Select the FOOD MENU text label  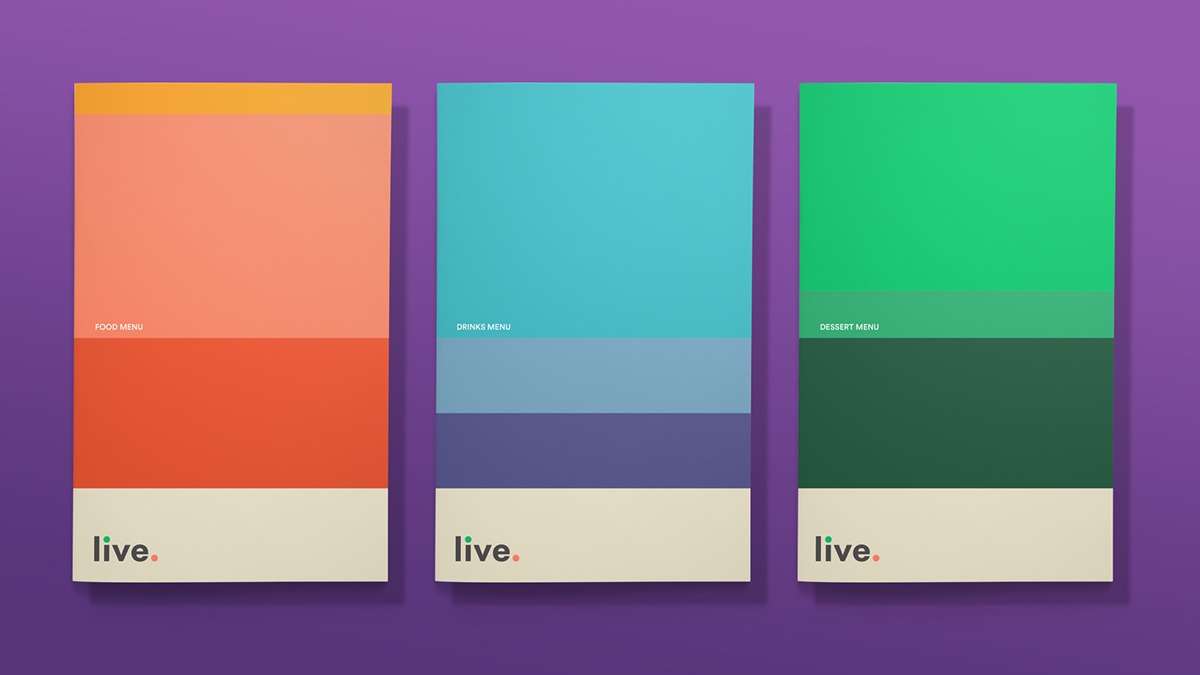pos(119,327)
